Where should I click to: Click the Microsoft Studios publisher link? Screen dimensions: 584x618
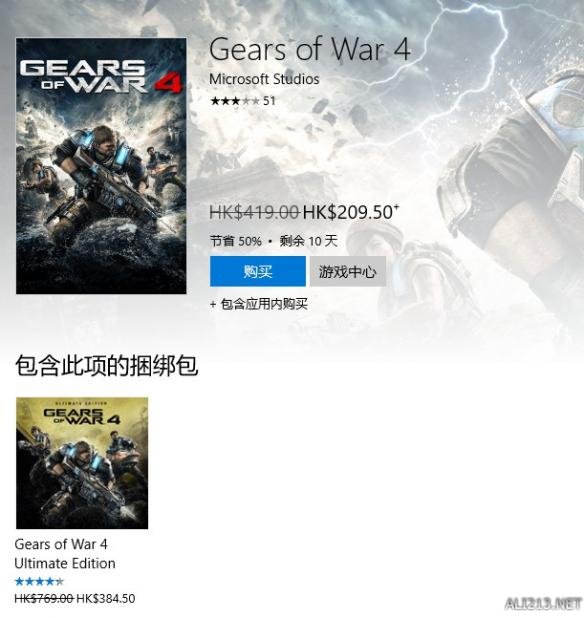pos(264,79)
